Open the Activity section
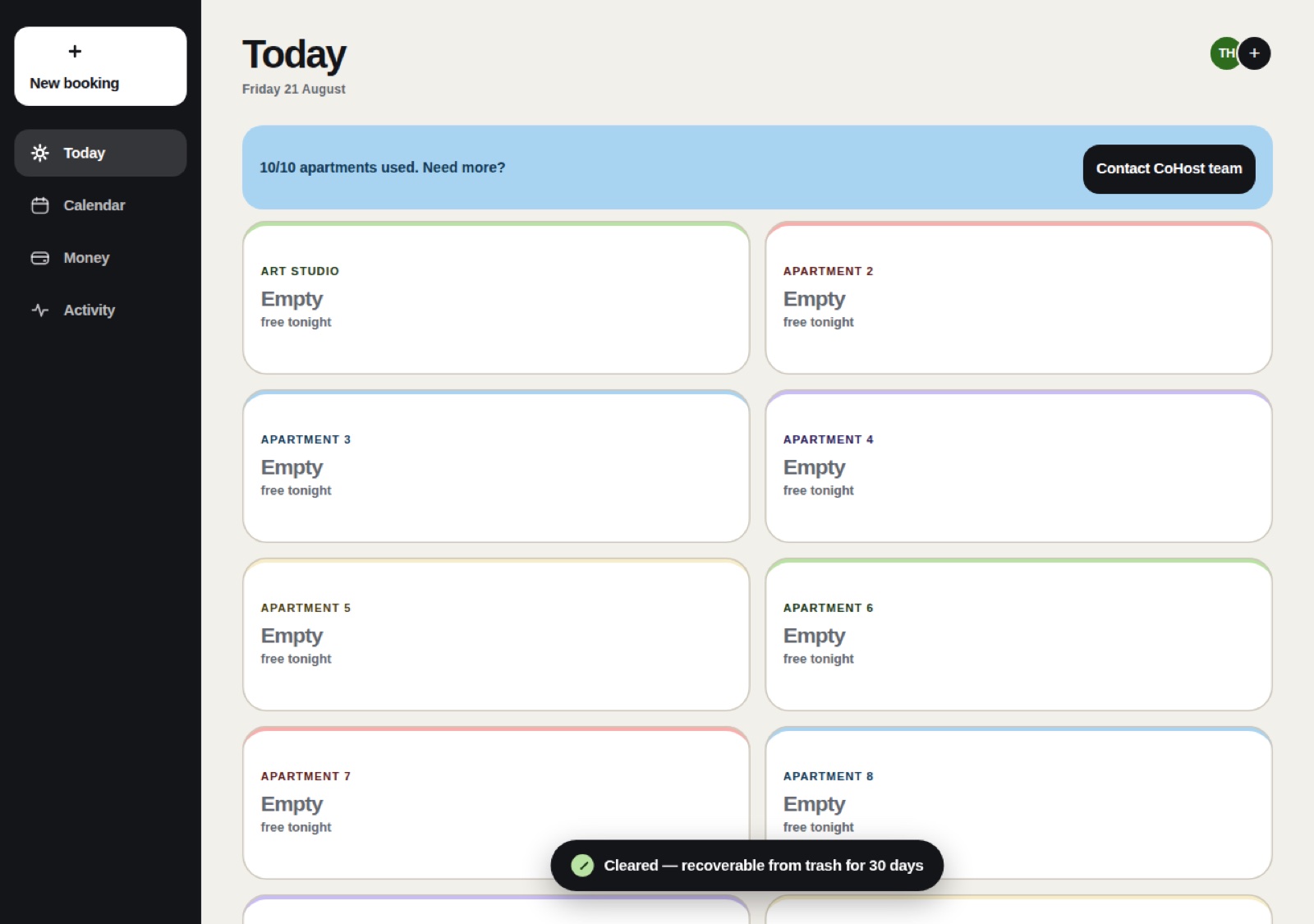The image size is (1314, 924). pos(100,310)
